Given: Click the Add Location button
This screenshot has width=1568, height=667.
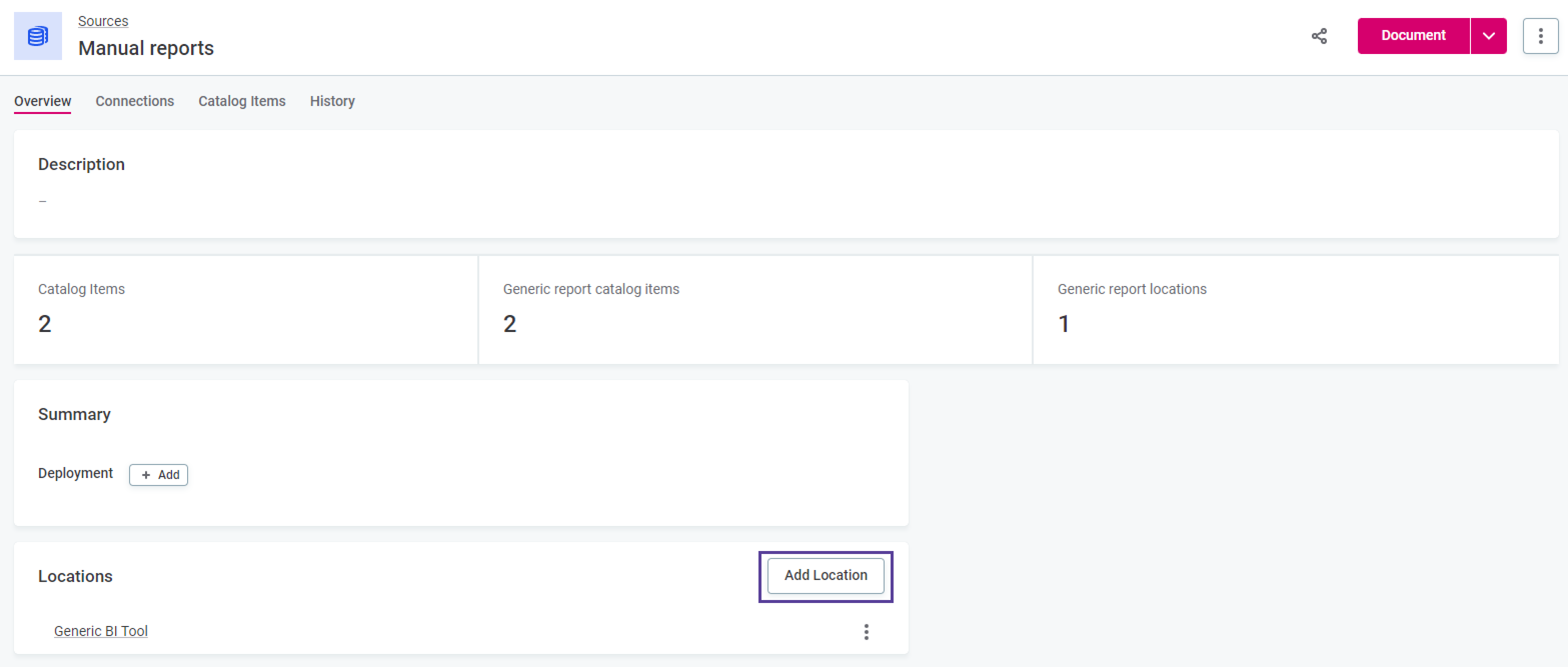Looking at the screenshot, I should (825, 575).
